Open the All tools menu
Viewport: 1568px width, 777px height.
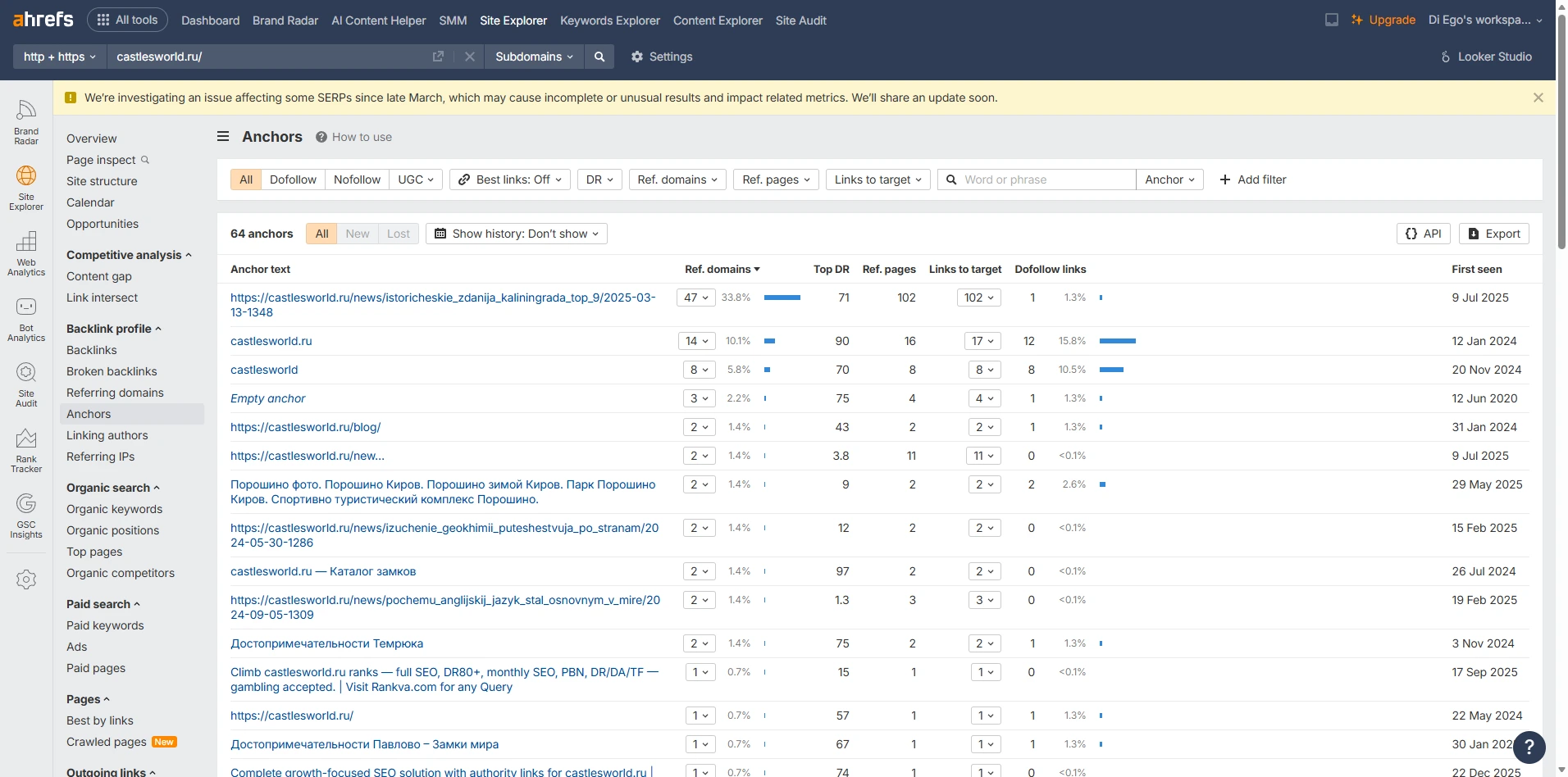[x=127, y=20]
